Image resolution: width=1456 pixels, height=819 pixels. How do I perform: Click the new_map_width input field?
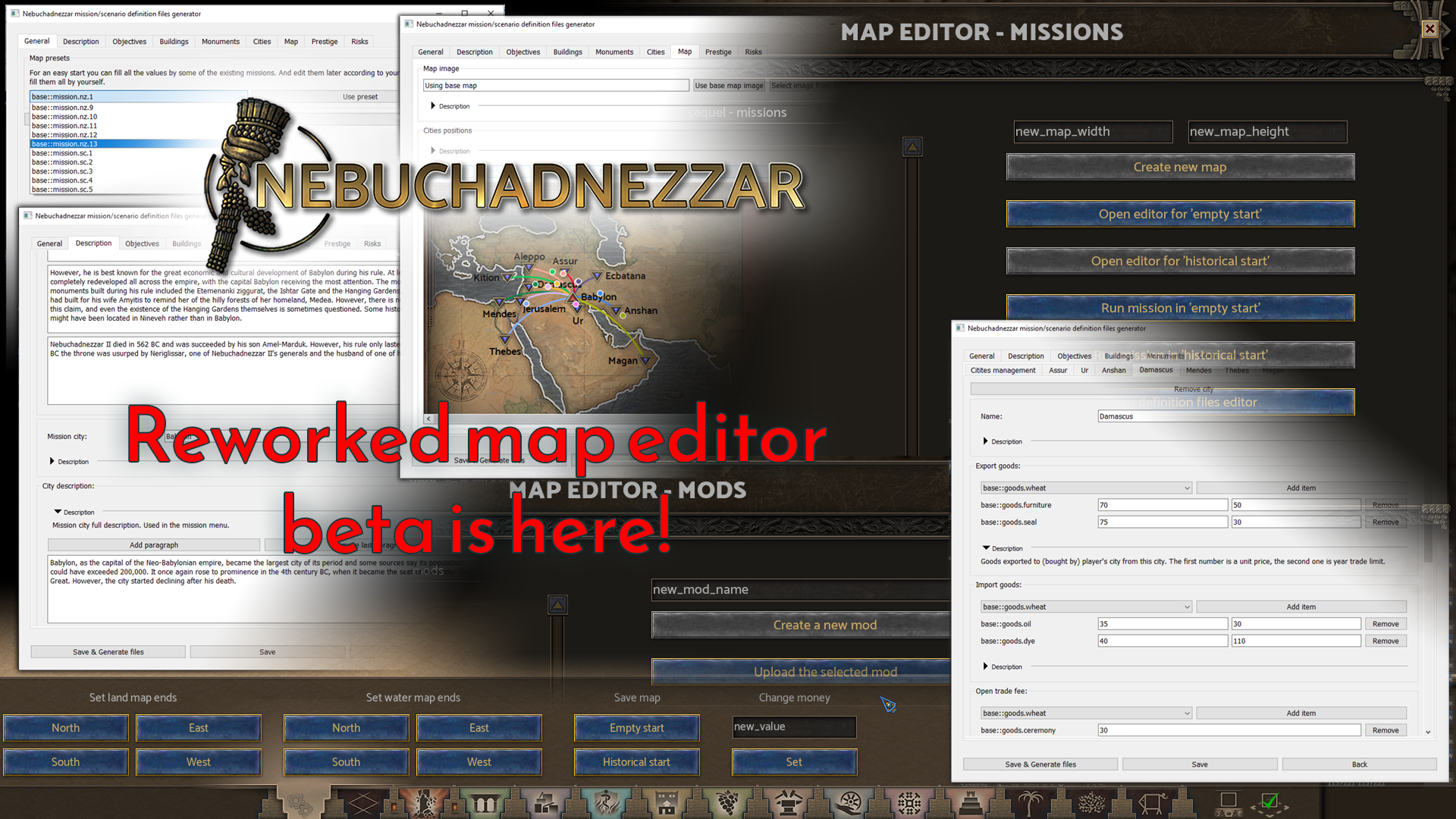[x=1093, y=132]
